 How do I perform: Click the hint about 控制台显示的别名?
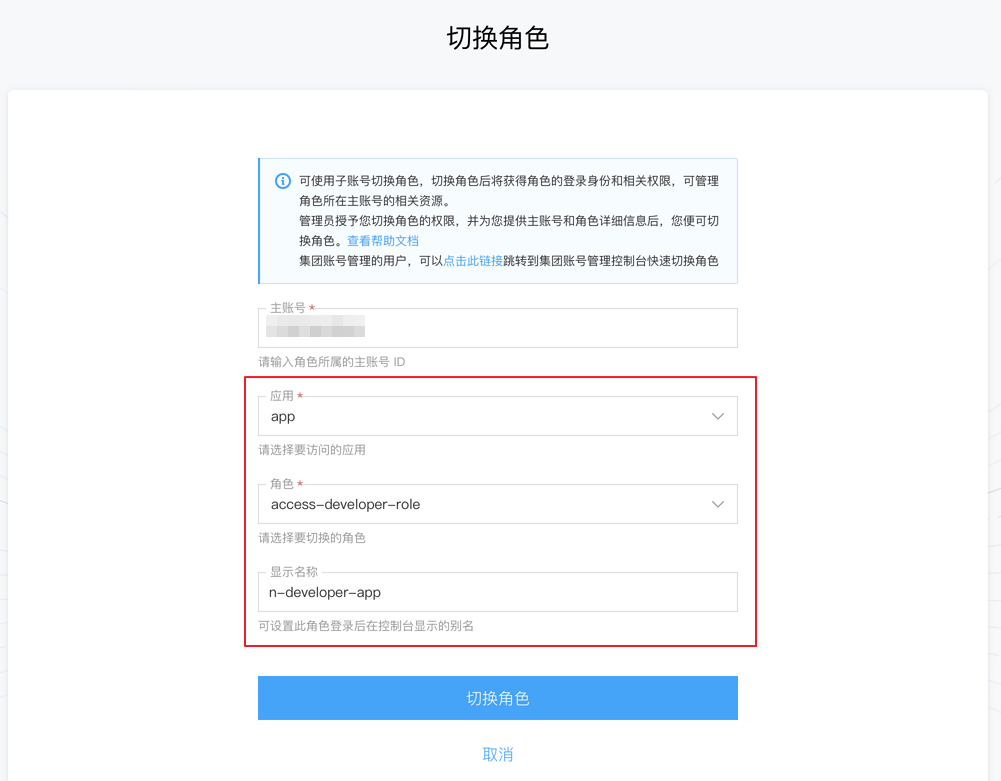pos(366,626)
